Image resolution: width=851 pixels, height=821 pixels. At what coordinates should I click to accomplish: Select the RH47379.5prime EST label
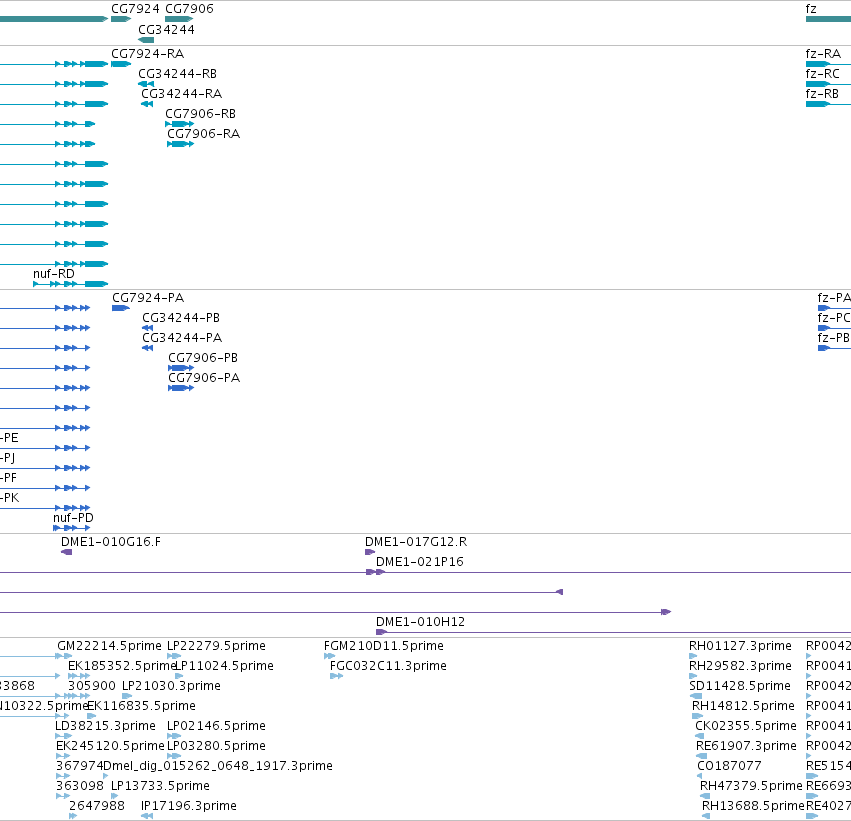(x=751, y=787)
